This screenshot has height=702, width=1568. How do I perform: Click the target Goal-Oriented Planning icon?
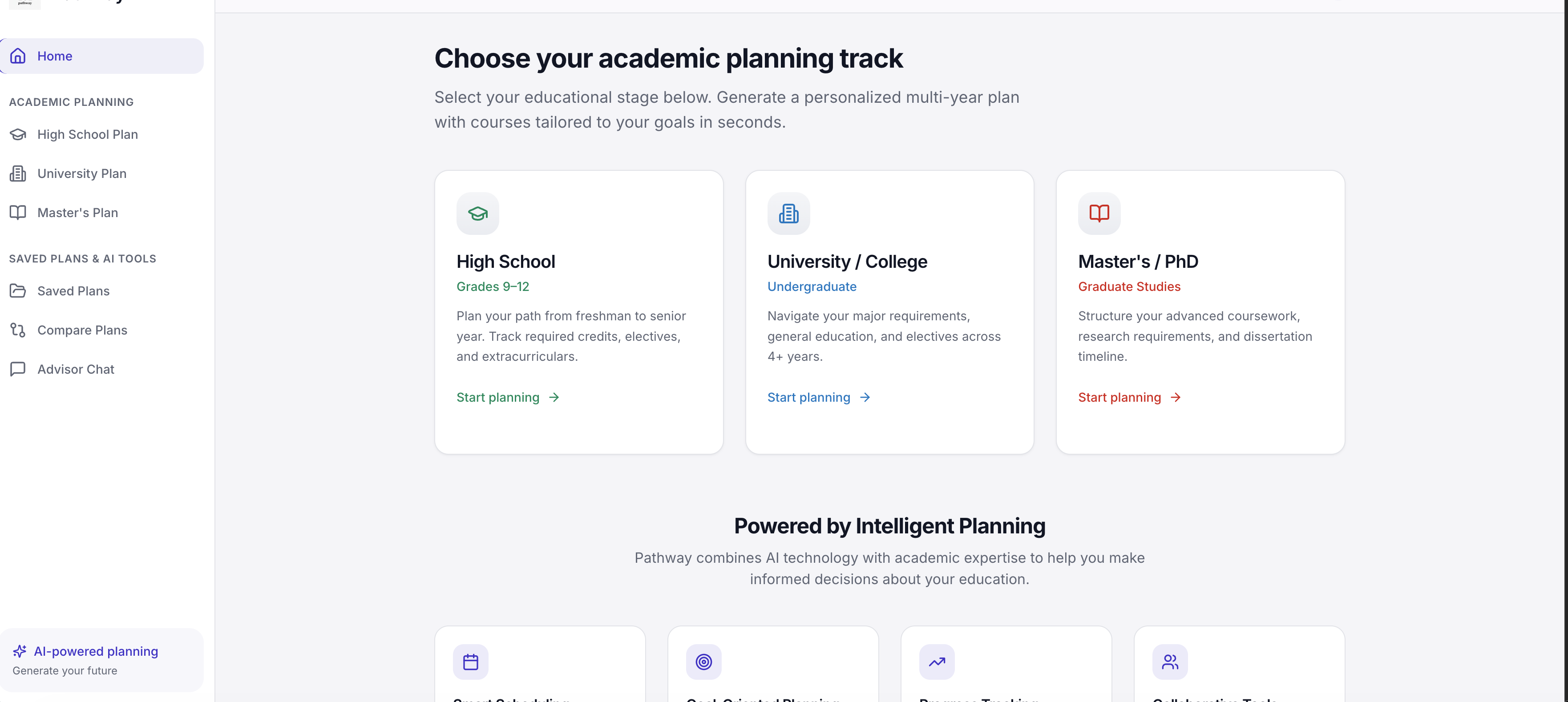(x=703, y=662)
